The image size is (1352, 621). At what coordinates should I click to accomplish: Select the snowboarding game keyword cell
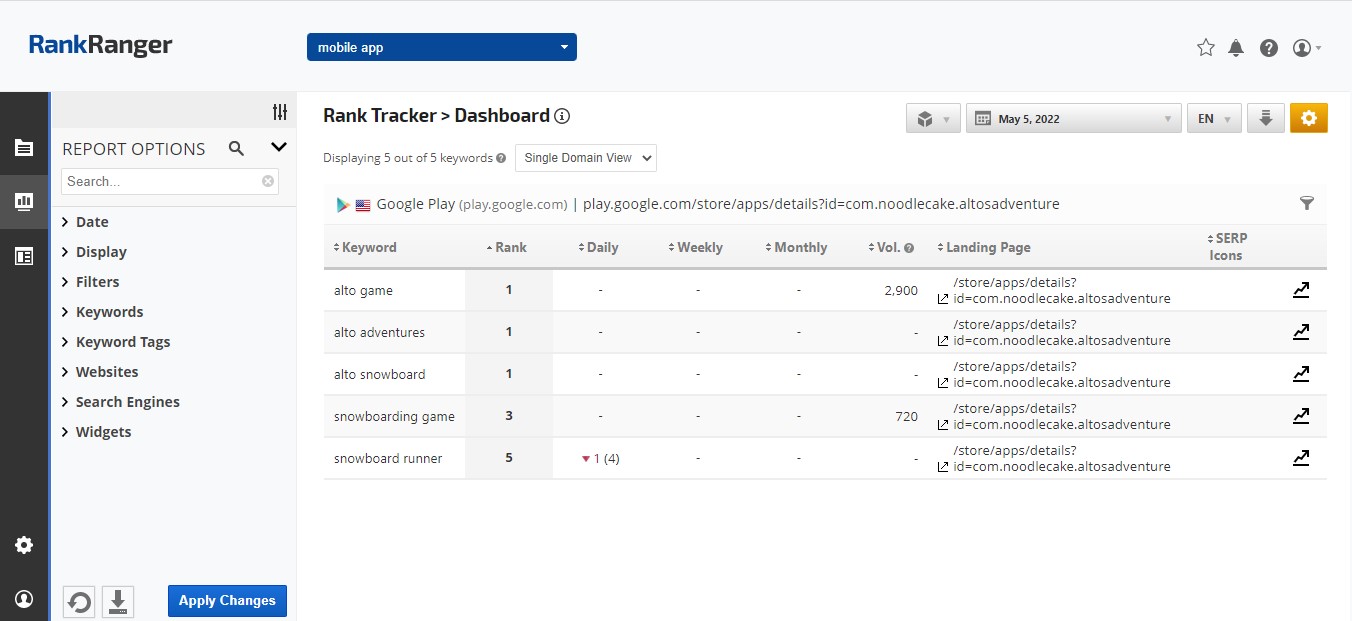click(394, 417)
